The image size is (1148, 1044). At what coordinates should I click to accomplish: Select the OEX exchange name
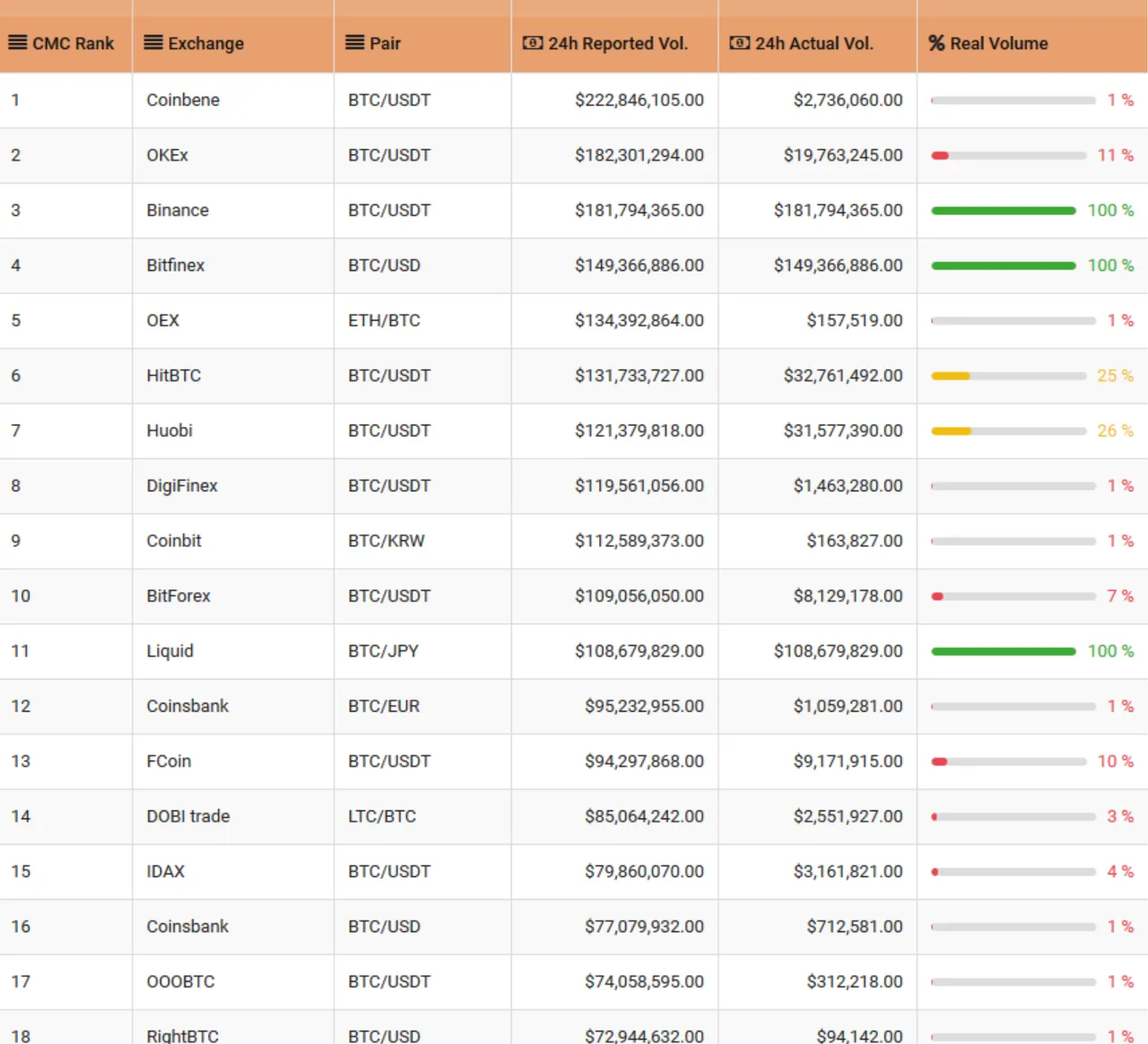pyautogui.click(x=163, y=320)
